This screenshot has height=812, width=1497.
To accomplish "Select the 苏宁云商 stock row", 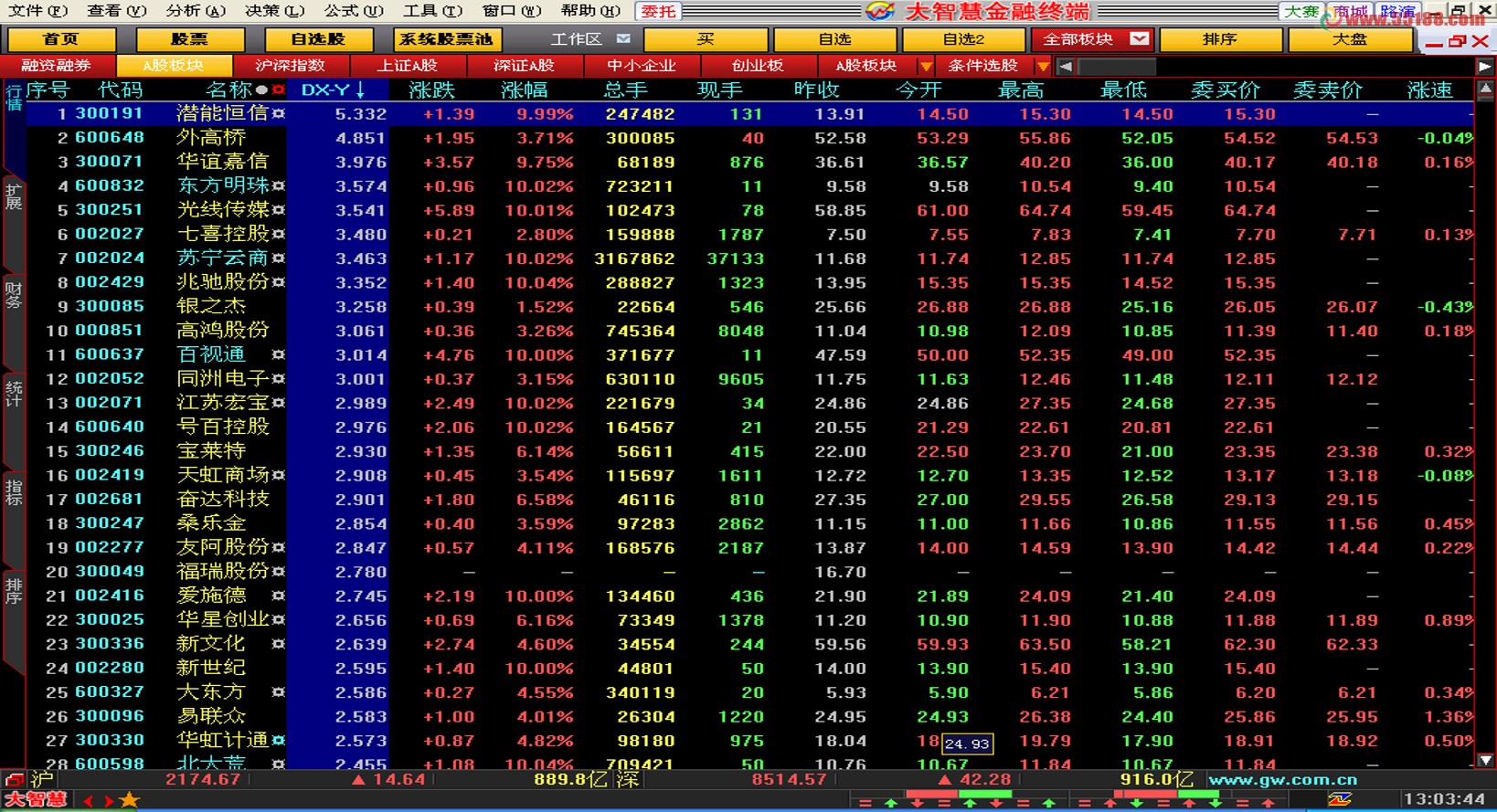I will click(749, 258).
